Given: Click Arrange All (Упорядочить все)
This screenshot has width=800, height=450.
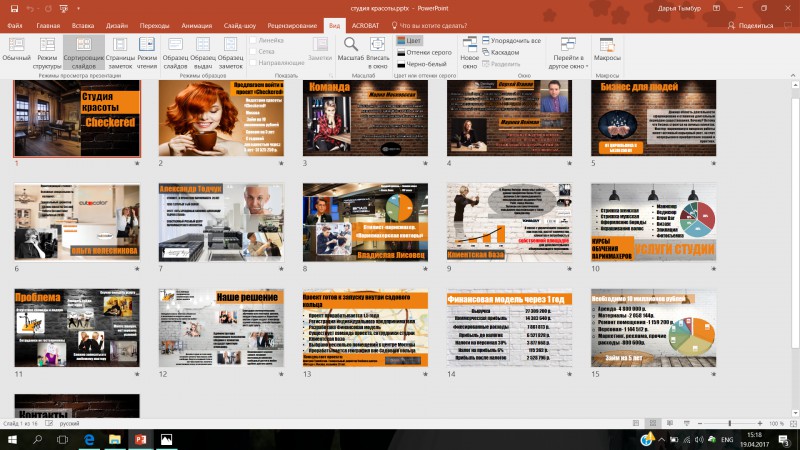Looking at the screenshot, I should (512, 40).
